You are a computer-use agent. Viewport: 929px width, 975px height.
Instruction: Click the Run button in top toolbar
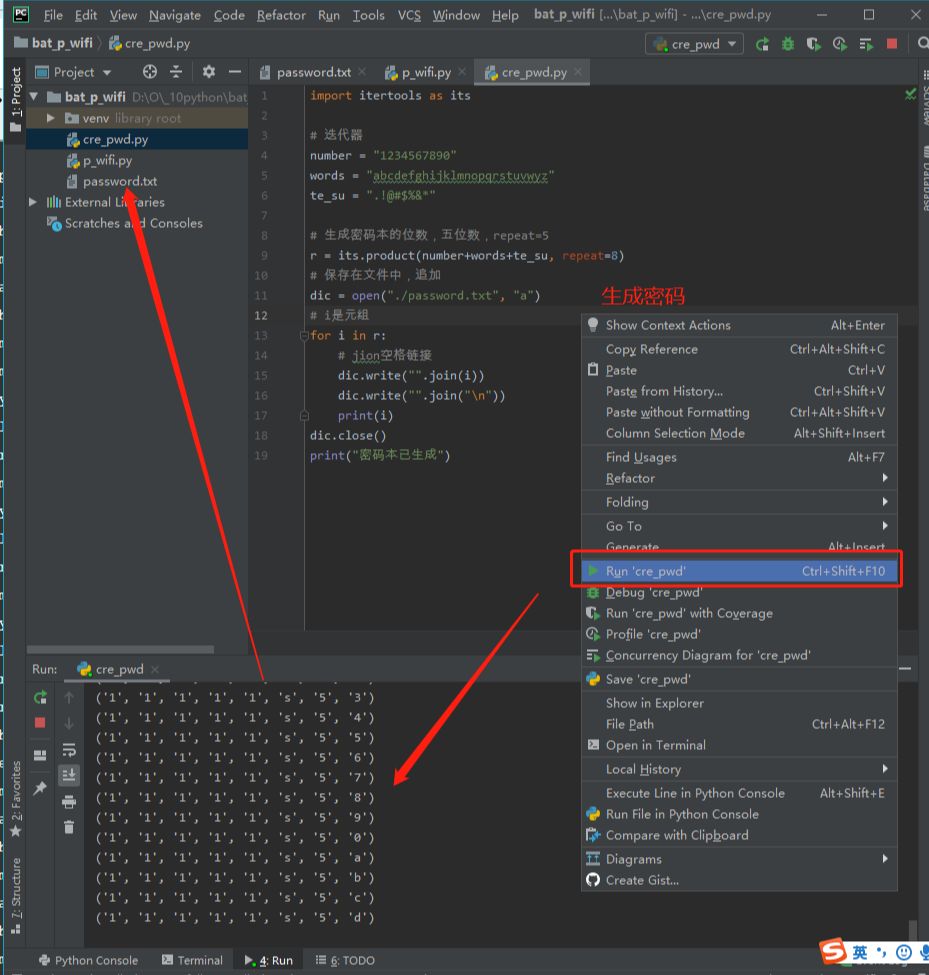(x=762, y=44)
